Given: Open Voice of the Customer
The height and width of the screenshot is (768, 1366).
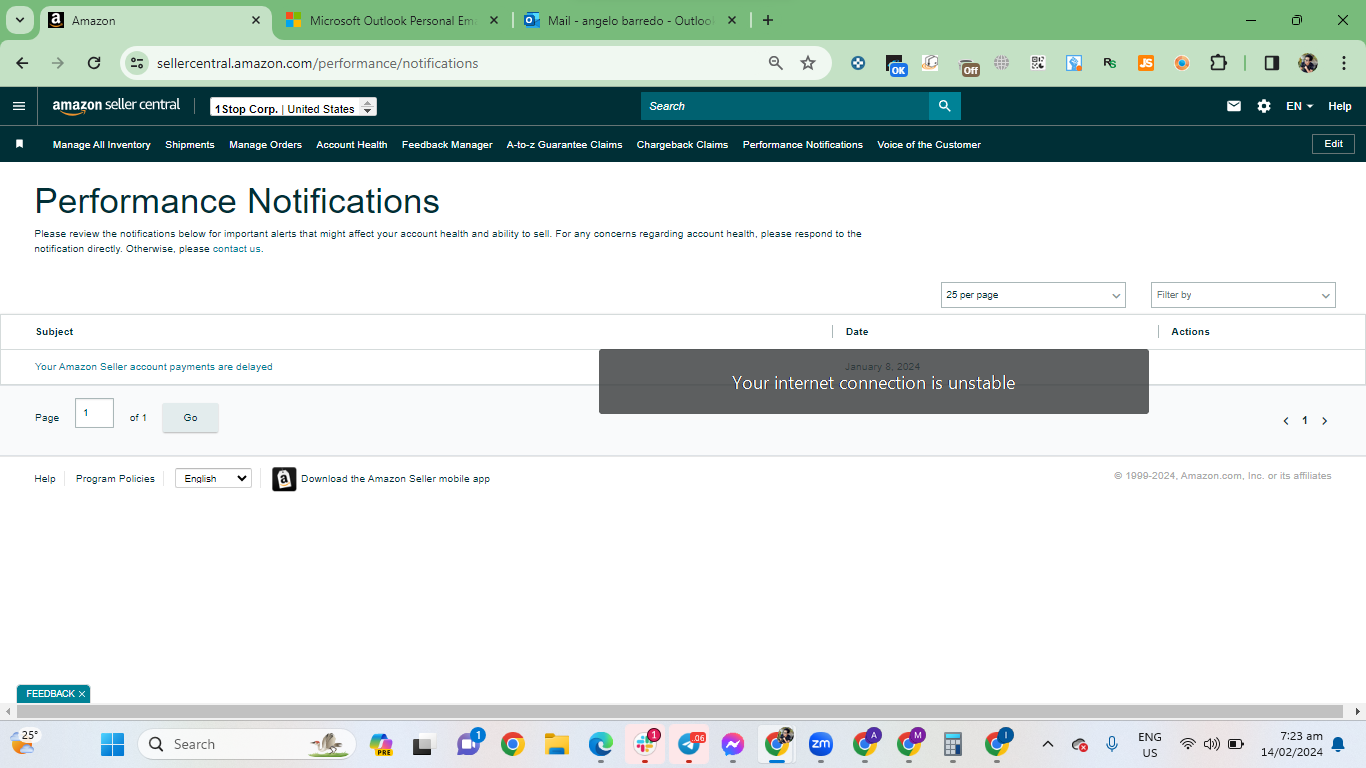Looking at the screenshot, I should click(929, 145).
